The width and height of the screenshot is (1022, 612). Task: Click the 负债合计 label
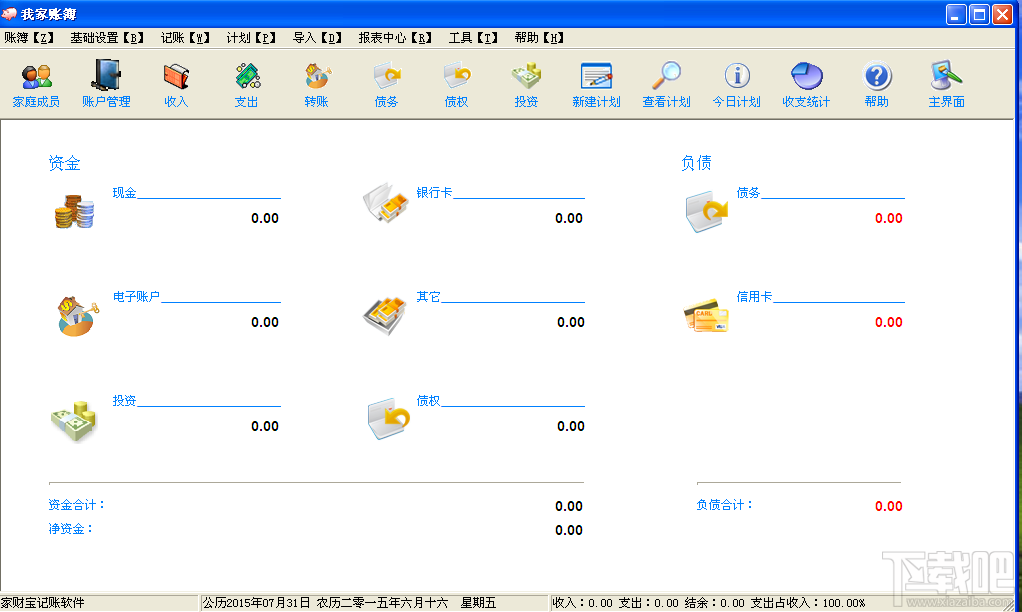point(724,504)
